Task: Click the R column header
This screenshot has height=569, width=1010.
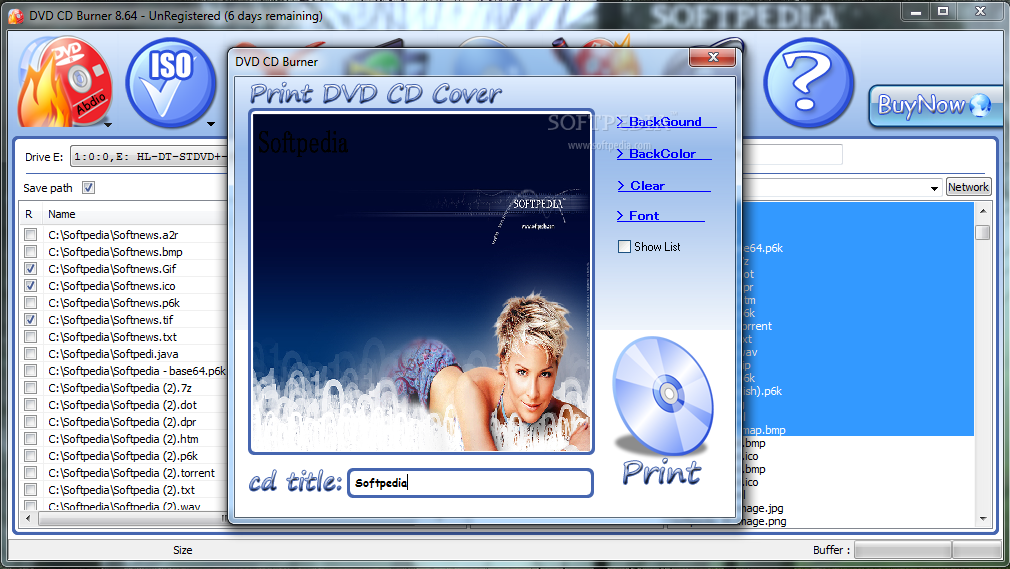Action: click(28, 214)
